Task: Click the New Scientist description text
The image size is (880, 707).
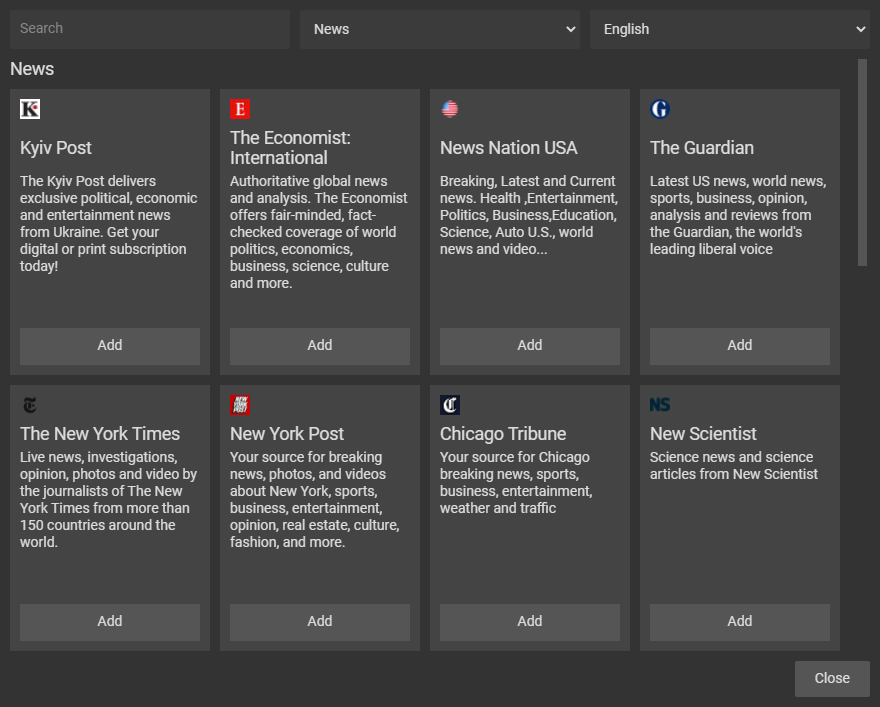Action: [x=734, y=466]
